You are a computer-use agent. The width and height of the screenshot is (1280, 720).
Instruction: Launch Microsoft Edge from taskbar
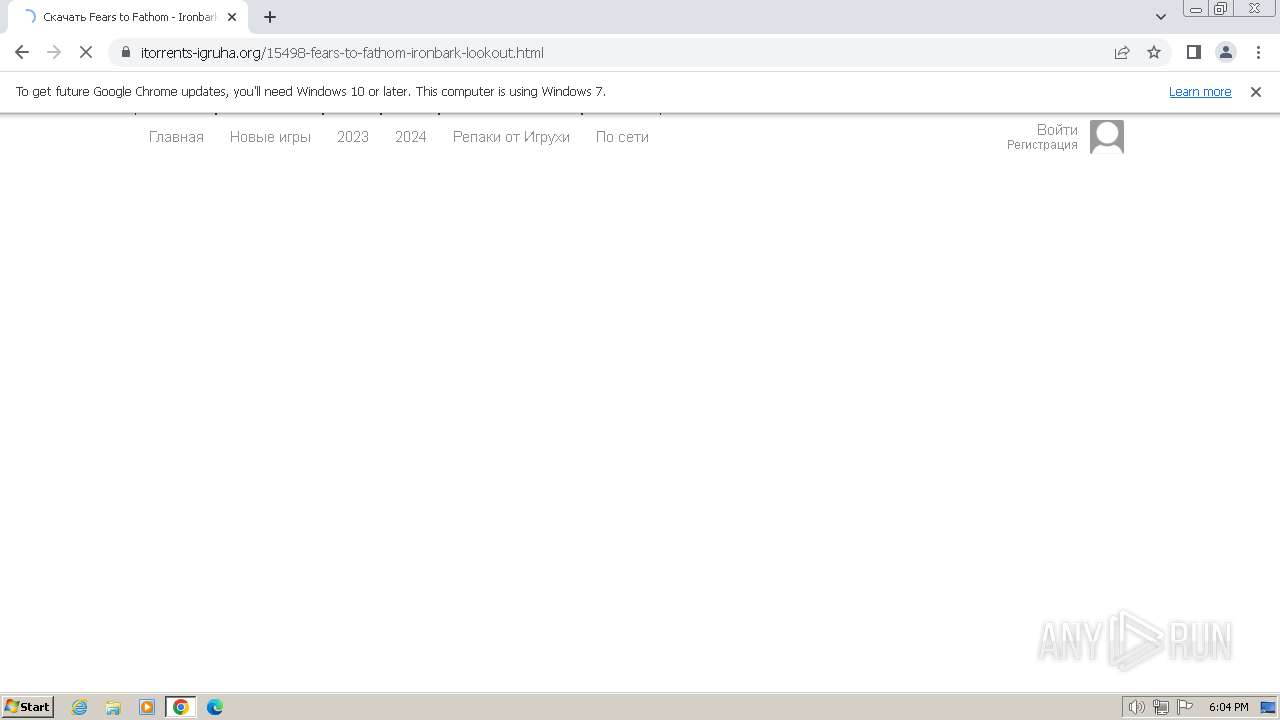pos(215,707)
